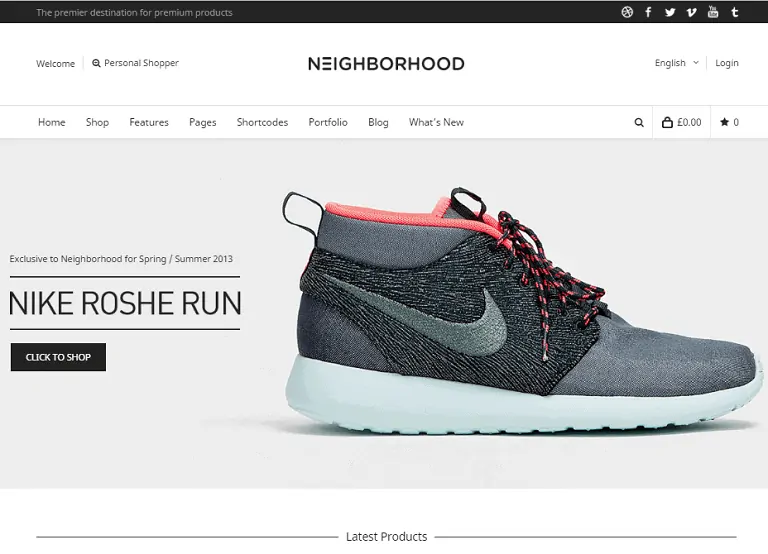Viewport: 768px width, 554px height.
Task: Open the Personal Shopper link
Action: (135, 63)
